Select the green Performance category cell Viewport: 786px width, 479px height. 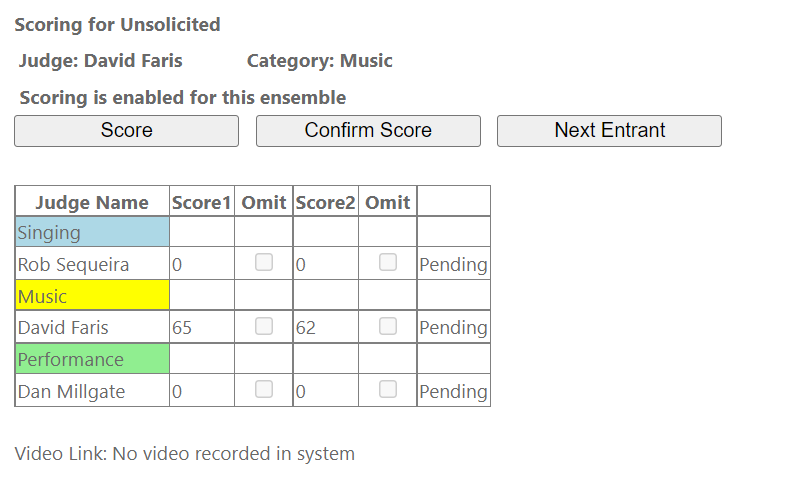click(92, 359)
